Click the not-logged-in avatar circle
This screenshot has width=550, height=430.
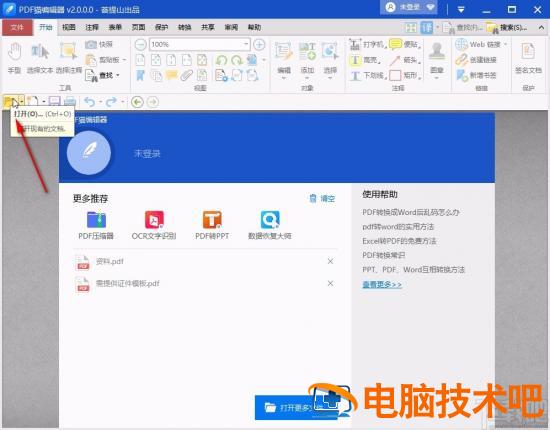pos(89,153)
